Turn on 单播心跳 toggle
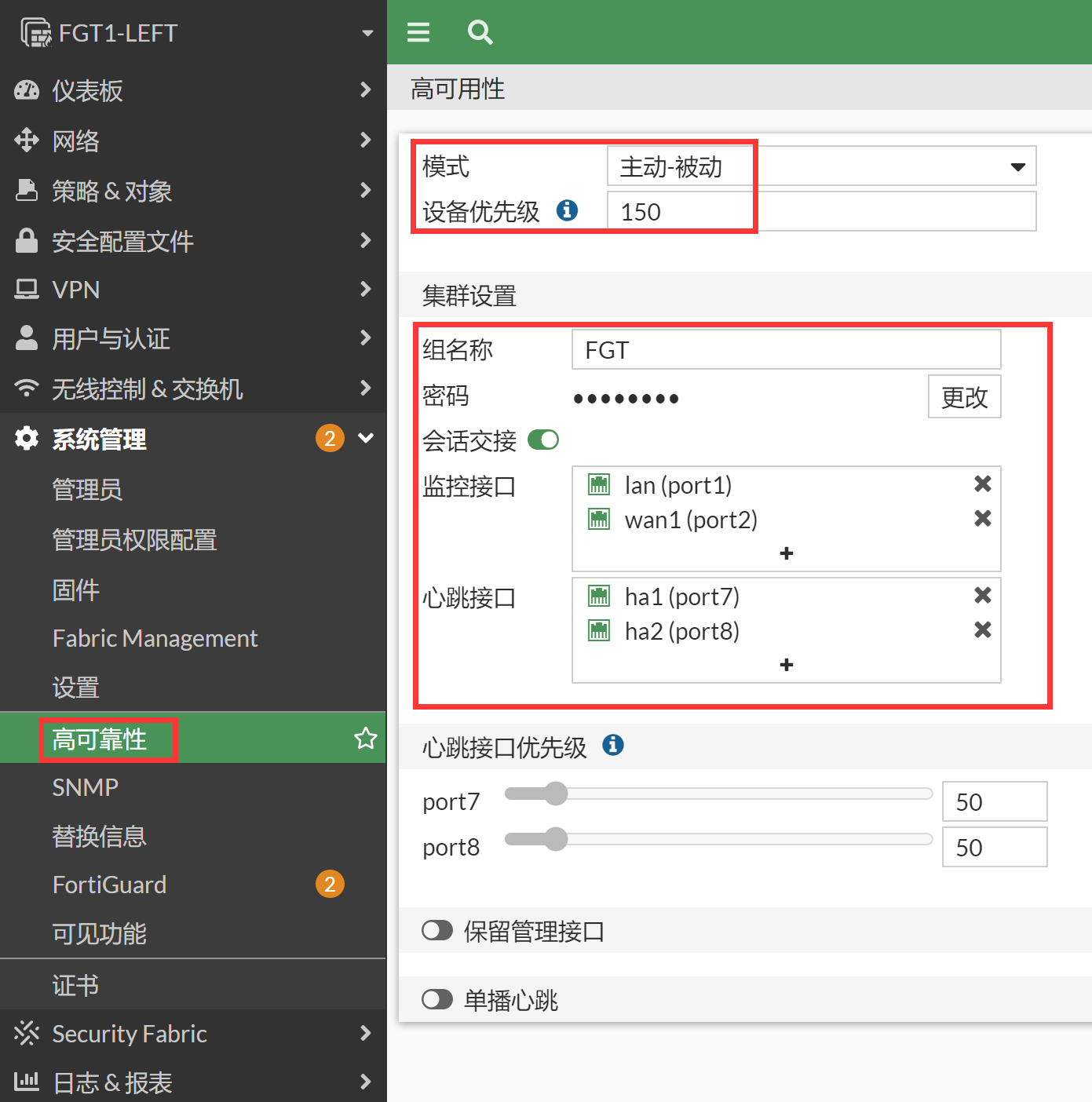The image size is (1092, 1102). [x=437, y=1000]
